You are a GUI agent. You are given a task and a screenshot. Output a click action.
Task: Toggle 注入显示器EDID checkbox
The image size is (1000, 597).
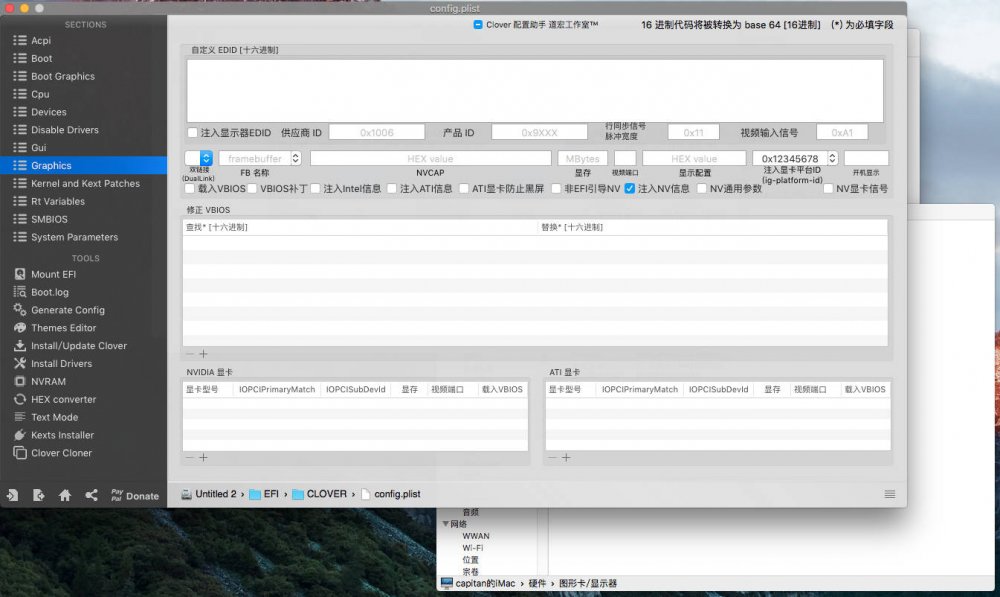pyautogui.click(x=193, y=133)
